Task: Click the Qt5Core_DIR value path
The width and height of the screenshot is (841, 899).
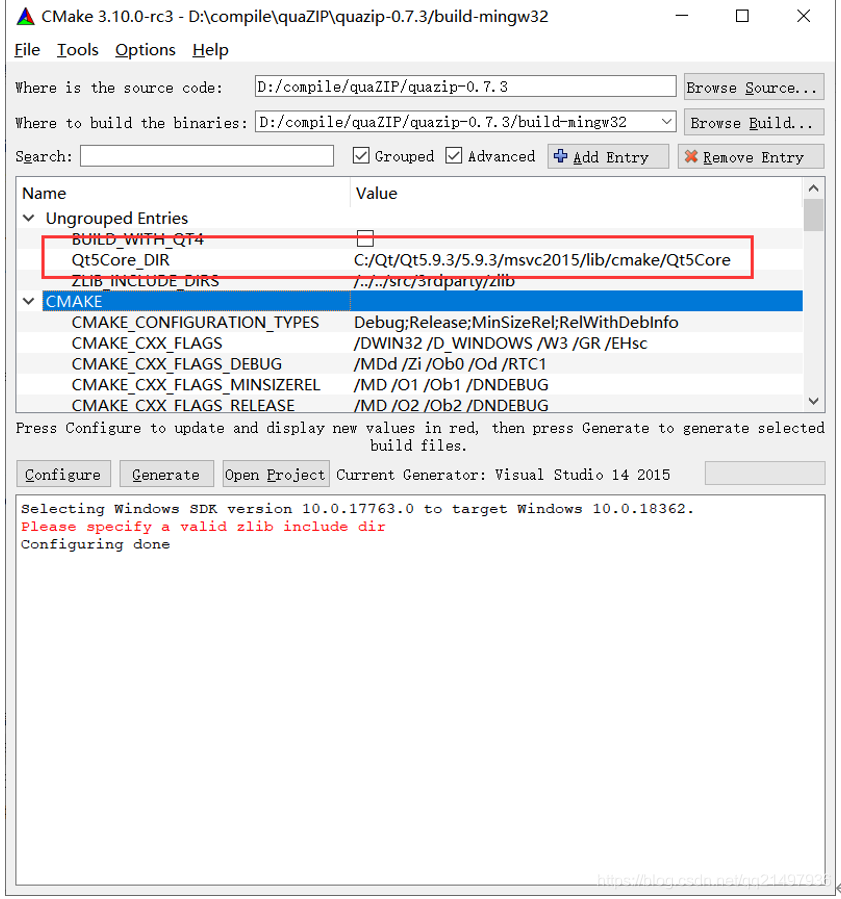Action: (542, 260)
